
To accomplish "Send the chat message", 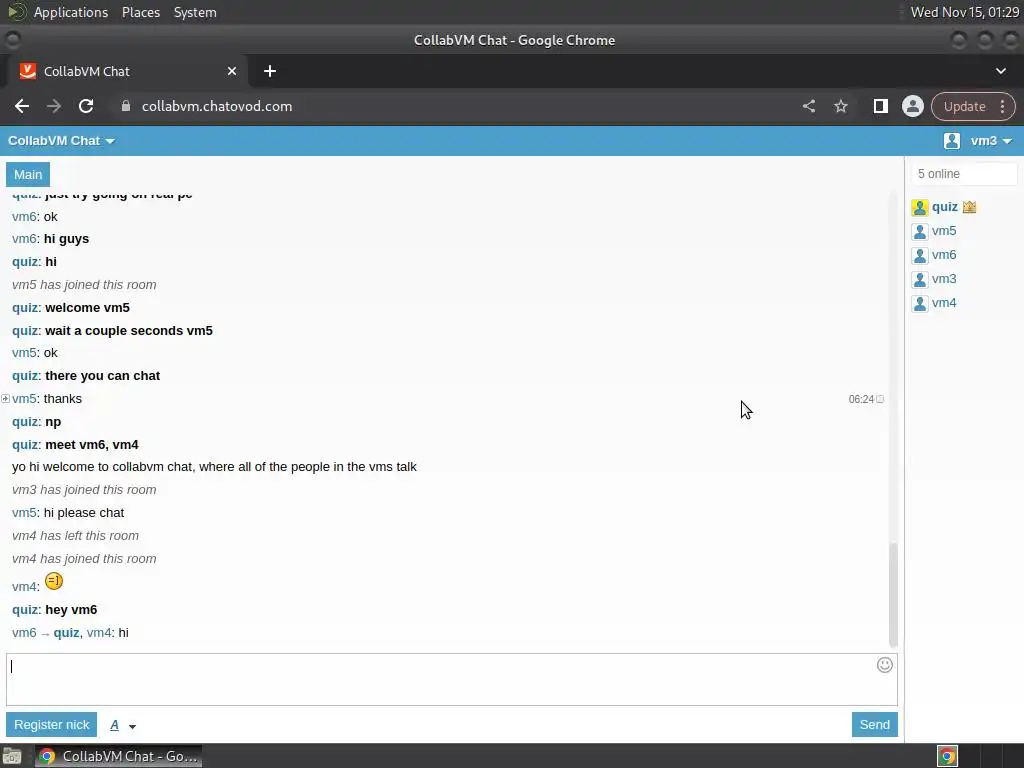I will point(874,725).
